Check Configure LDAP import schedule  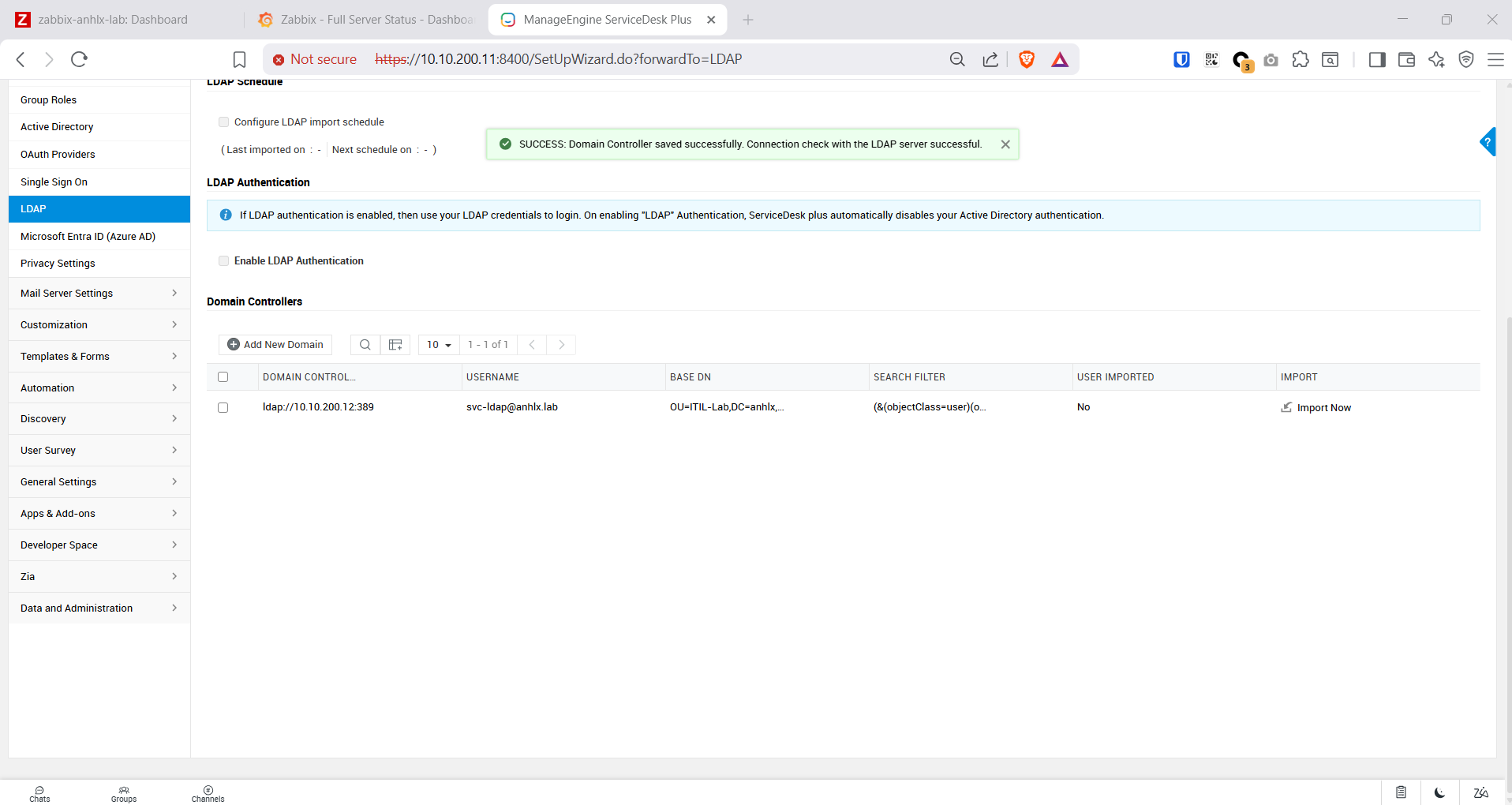(x=224, y=122)
